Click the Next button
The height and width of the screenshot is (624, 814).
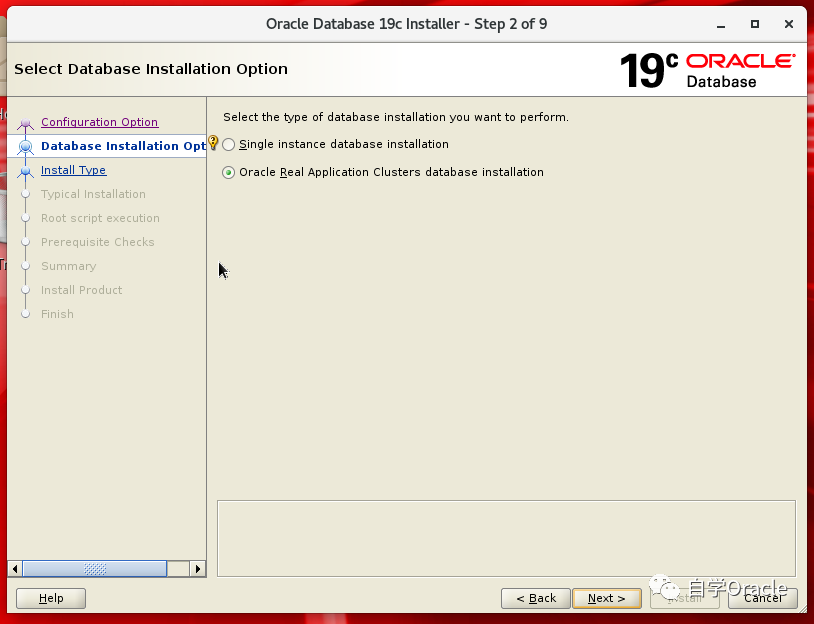point(606,599)
